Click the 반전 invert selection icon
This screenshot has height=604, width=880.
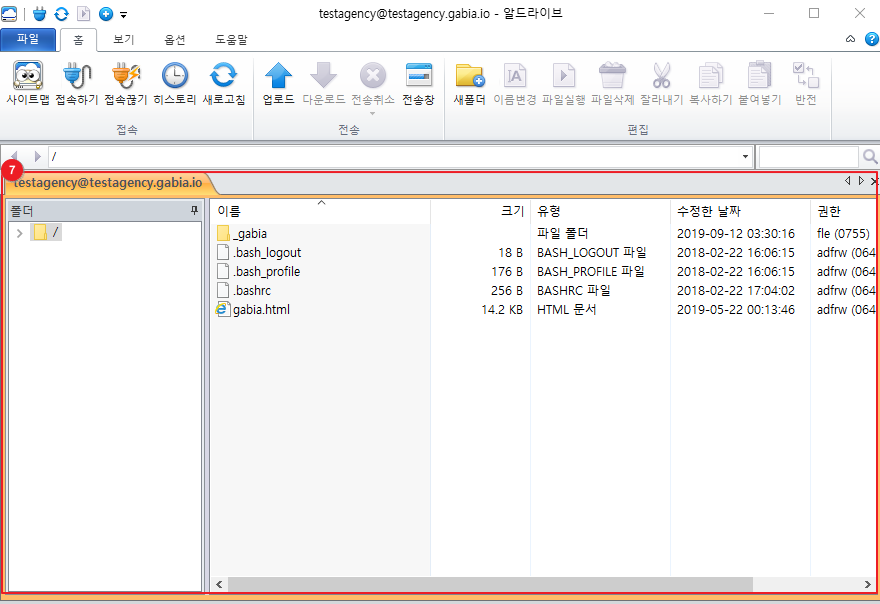point(805,83)
